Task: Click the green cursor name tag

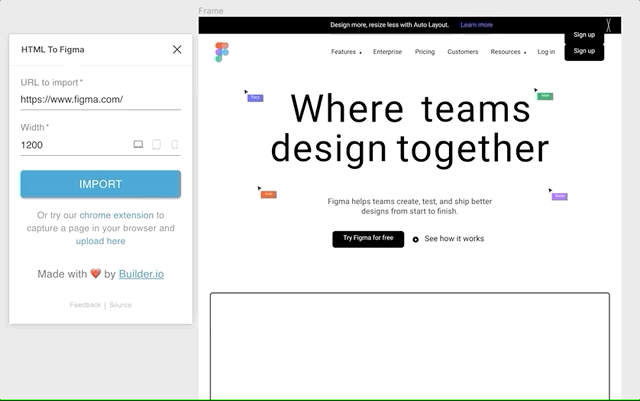Action: click(545, 96)
